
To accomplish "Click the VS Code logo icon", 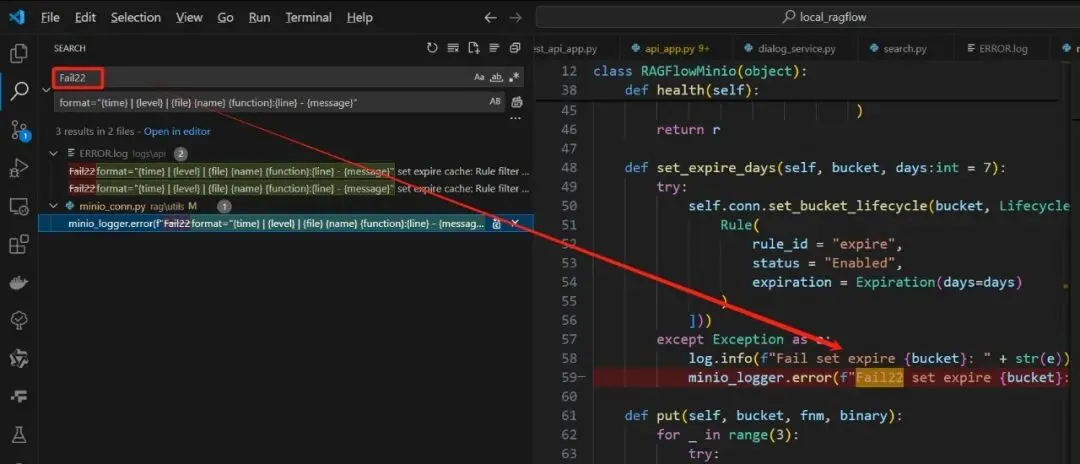I will (x=17, y=17).
